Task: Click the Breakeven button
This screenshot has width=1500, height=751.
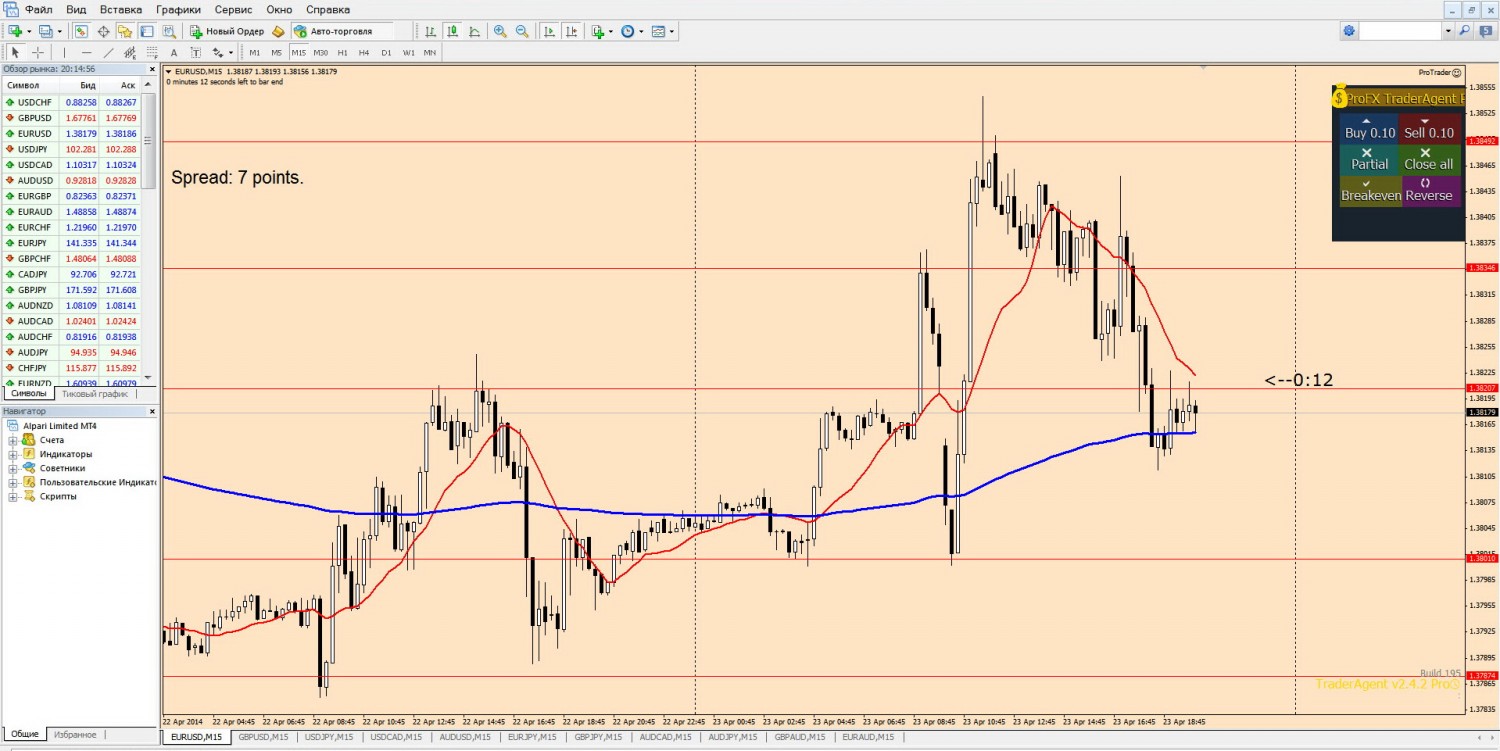Action: pos(1369,191)
